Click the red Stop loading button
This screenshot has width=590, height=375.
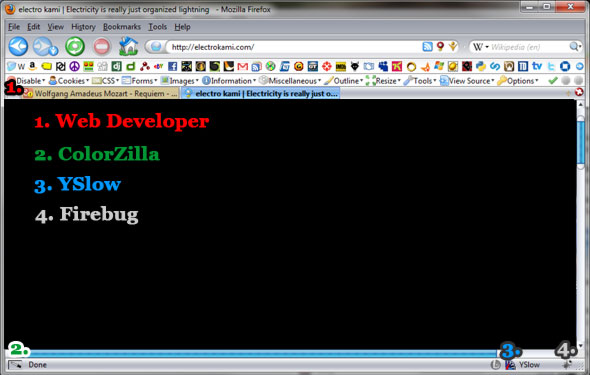[102, 47]
